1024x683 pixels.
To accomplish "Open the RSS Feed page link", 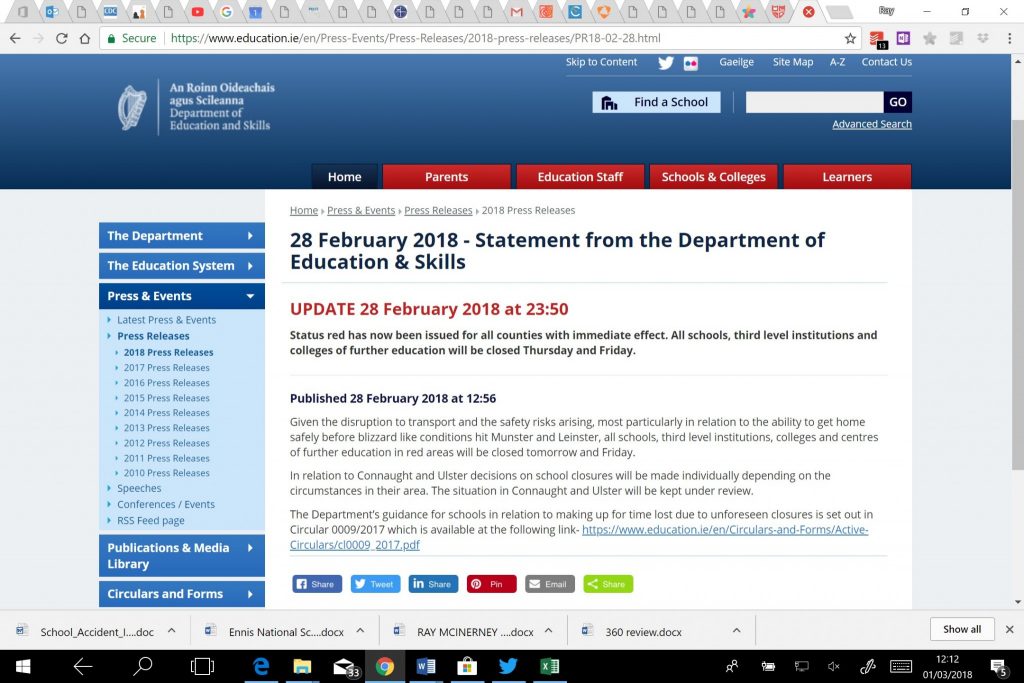I will coord(151,520).
